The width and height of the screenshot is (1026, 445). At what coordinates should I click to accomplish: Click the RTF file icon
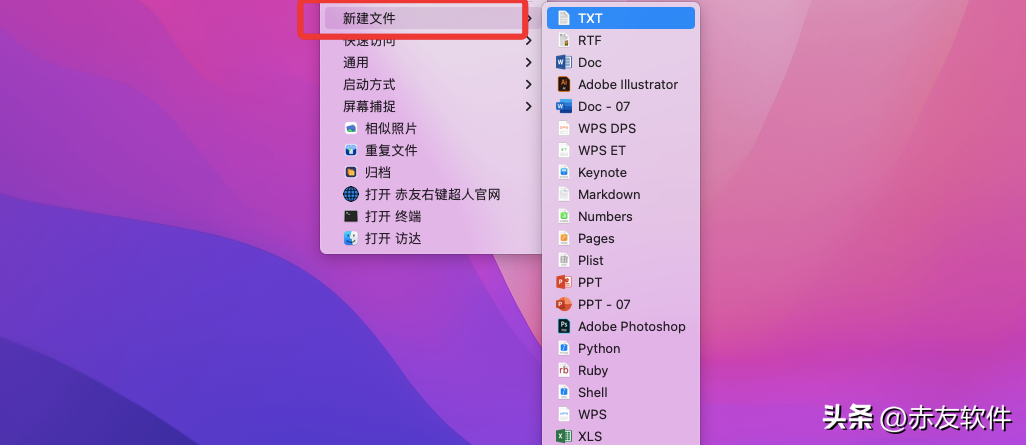point(563,41)
